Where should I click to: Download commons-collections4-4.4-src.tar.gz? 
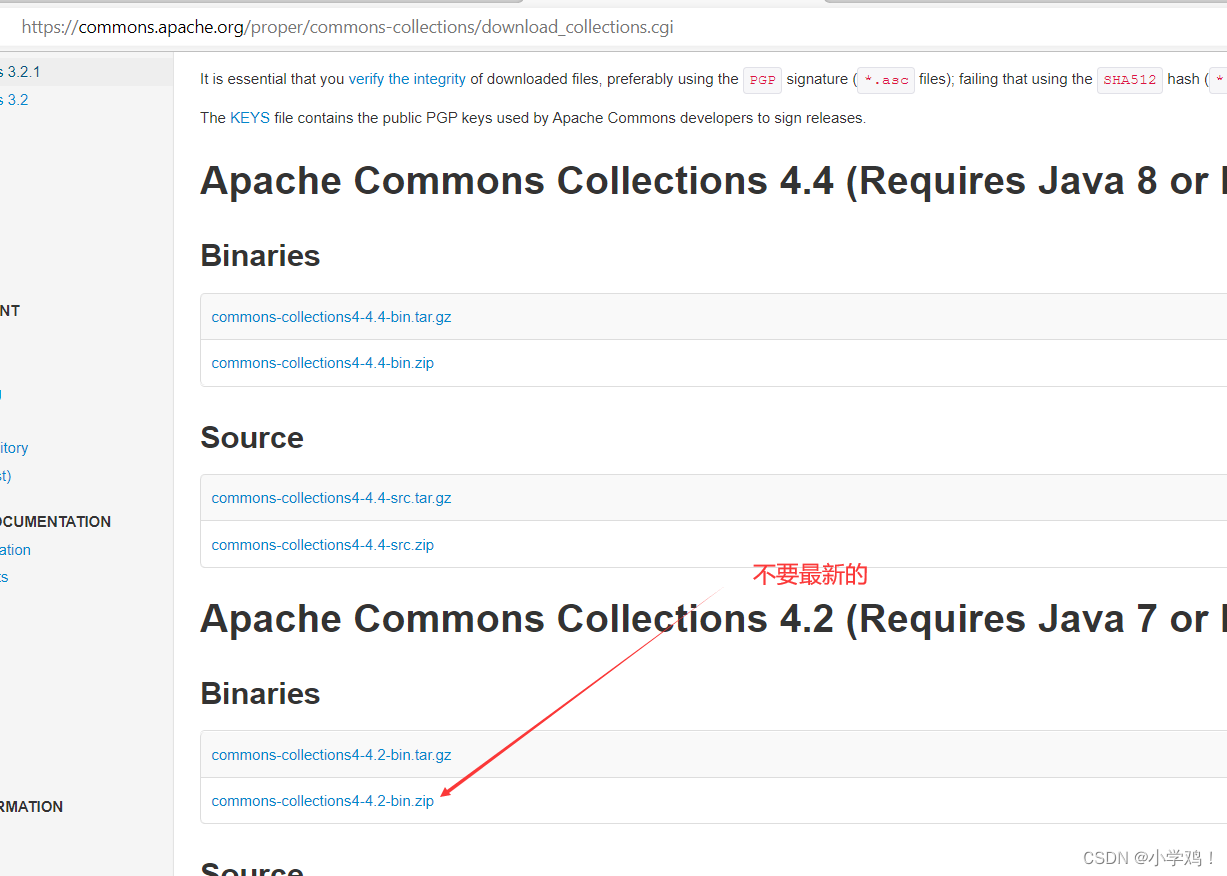tap(331, 498)
